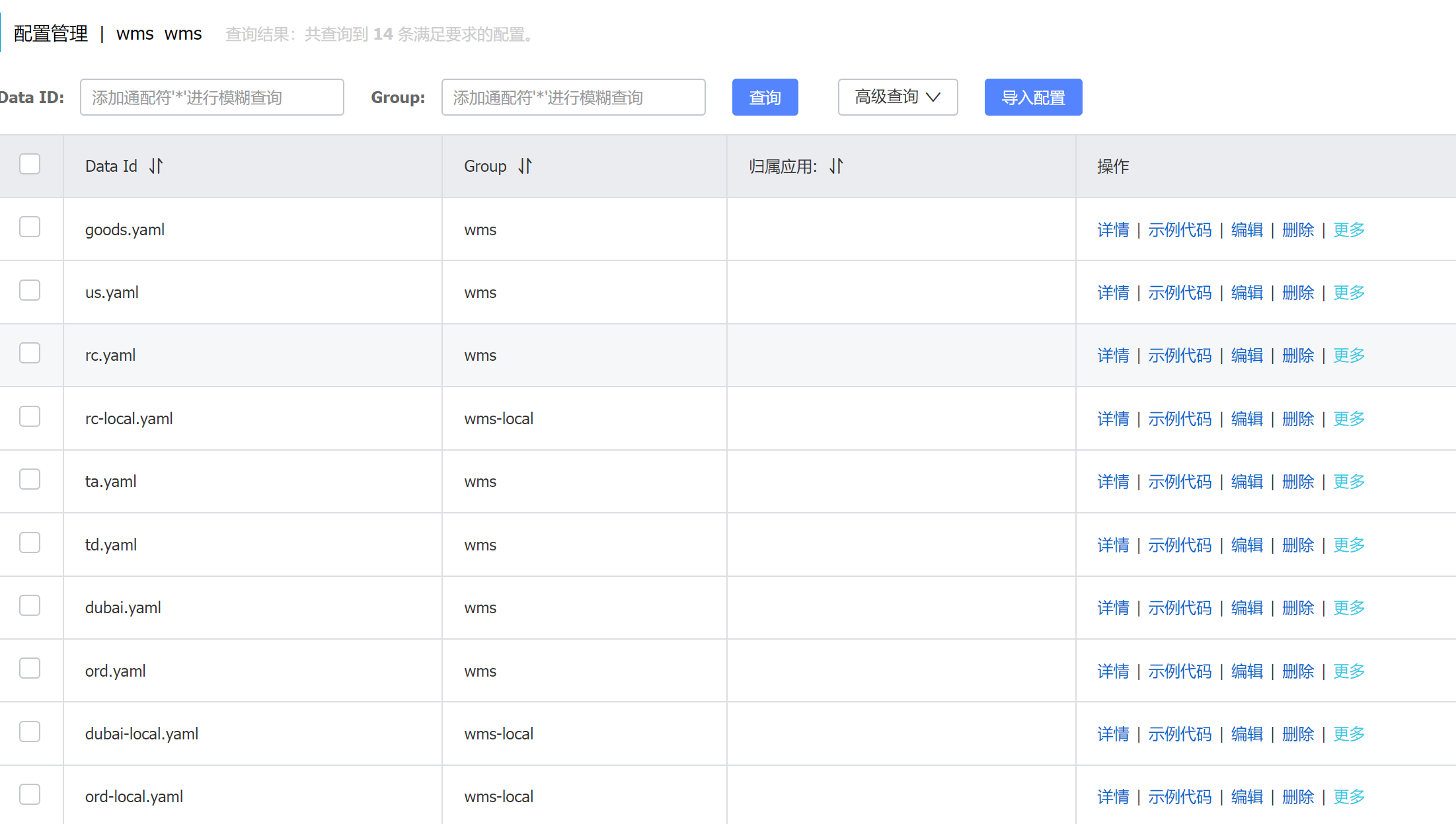Open 更多 menu for us.yaml
The width and height of the screenshot is (1456, 824).
tap(1349, 293)
